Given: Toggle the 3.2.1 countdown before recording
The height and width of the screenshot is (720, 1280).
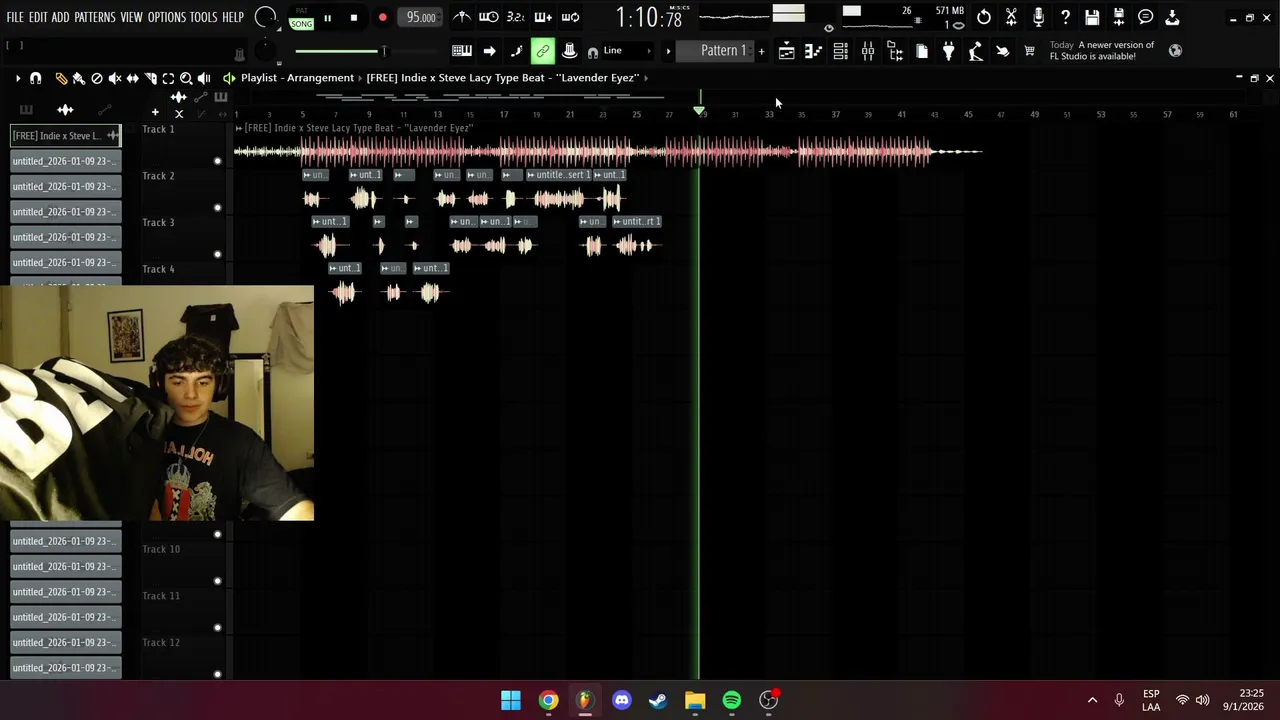Looking at the screenshot, I should coord(516,17).
